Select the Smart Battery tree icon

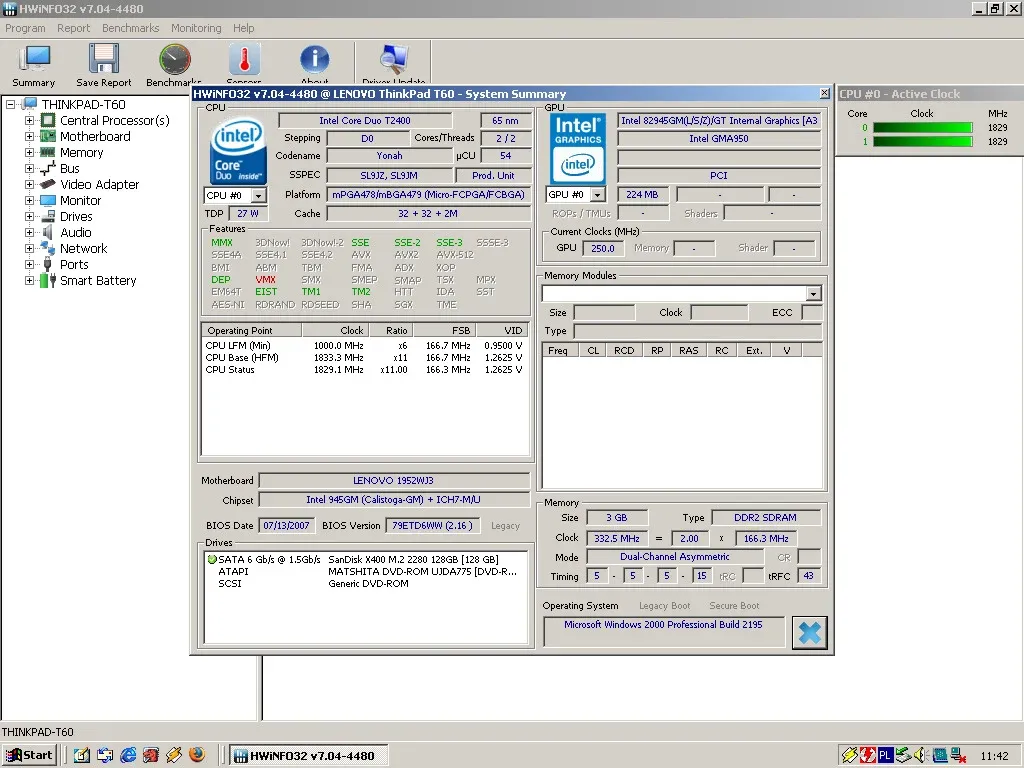pos(48,281)
